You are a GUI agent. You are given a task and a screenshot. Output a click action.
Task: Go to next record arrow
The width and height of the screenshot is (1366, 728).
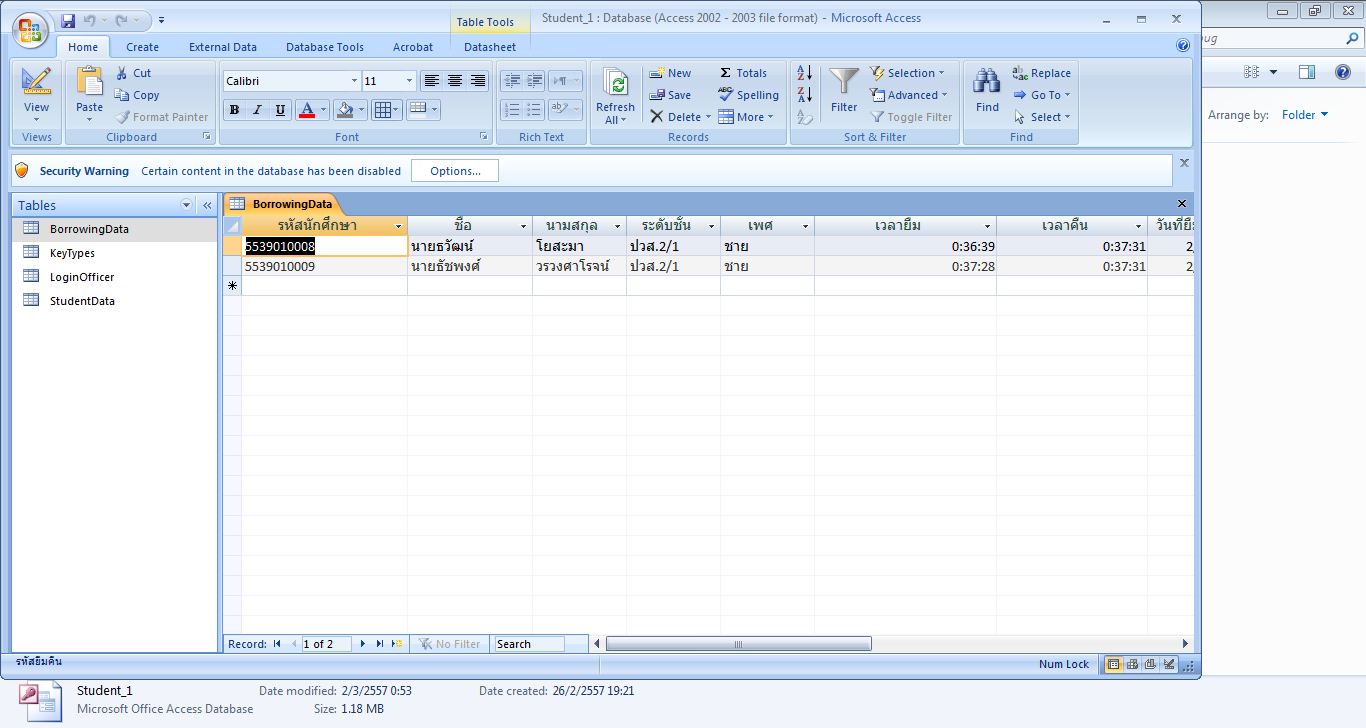pos(363,644)
